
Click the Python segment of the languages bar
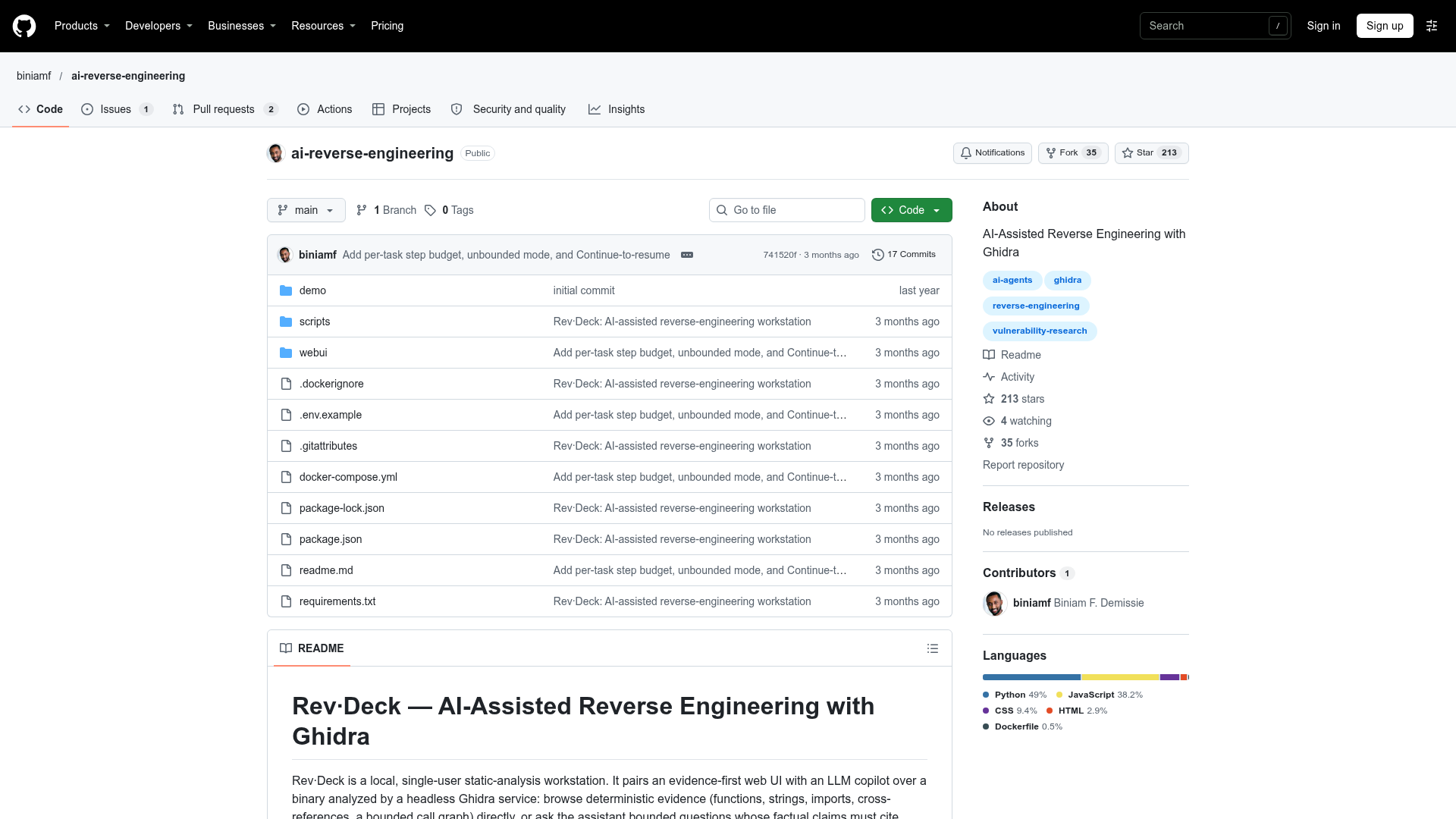[x=1031, y=677]
